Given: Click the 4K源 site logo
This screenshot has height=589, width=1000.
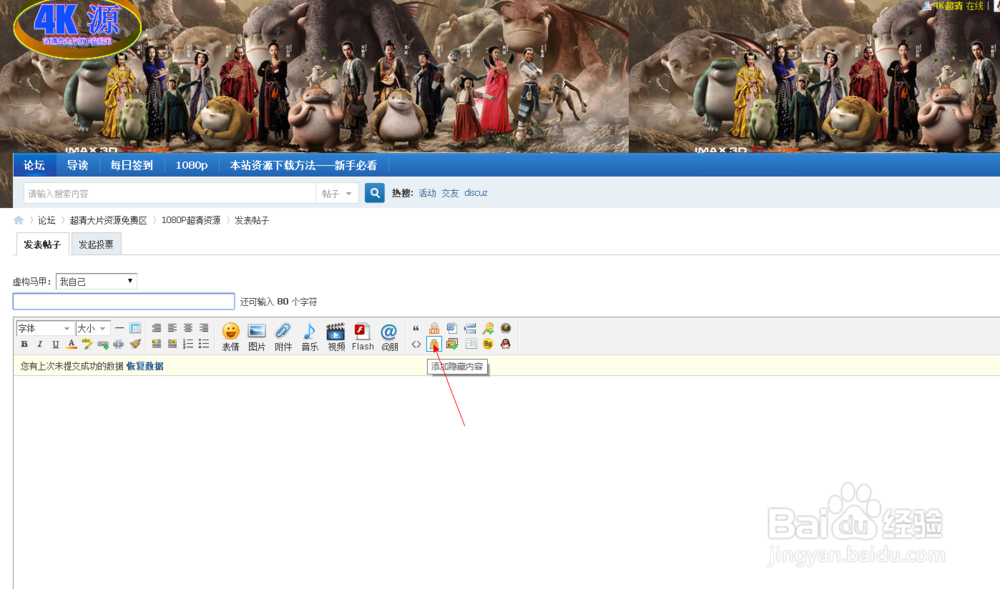Looking at the screenshot, I should pyautogui.click(x=77, y=27).
